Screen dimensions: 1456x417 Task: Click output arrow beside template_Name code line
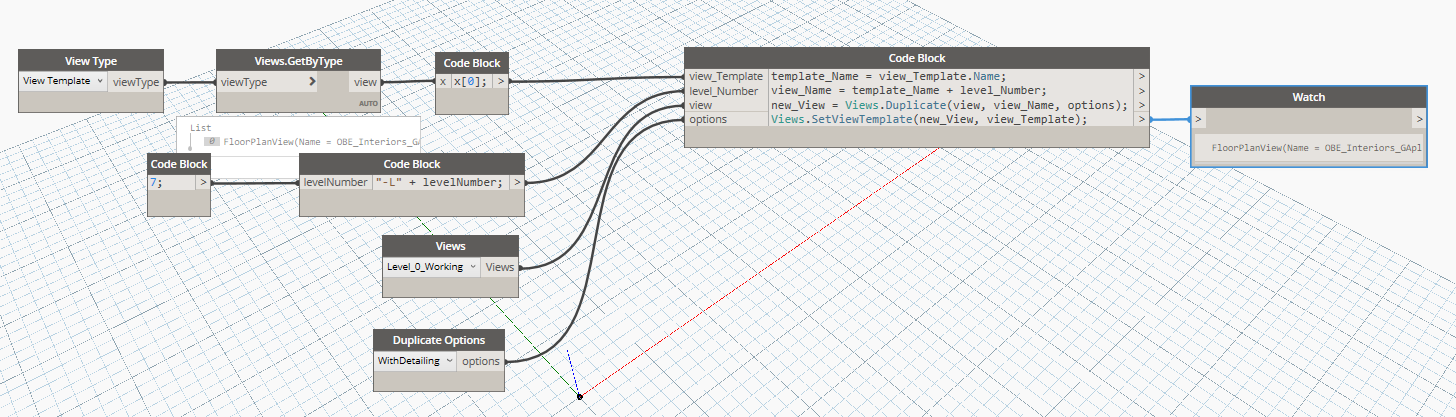click(1142, 76)
